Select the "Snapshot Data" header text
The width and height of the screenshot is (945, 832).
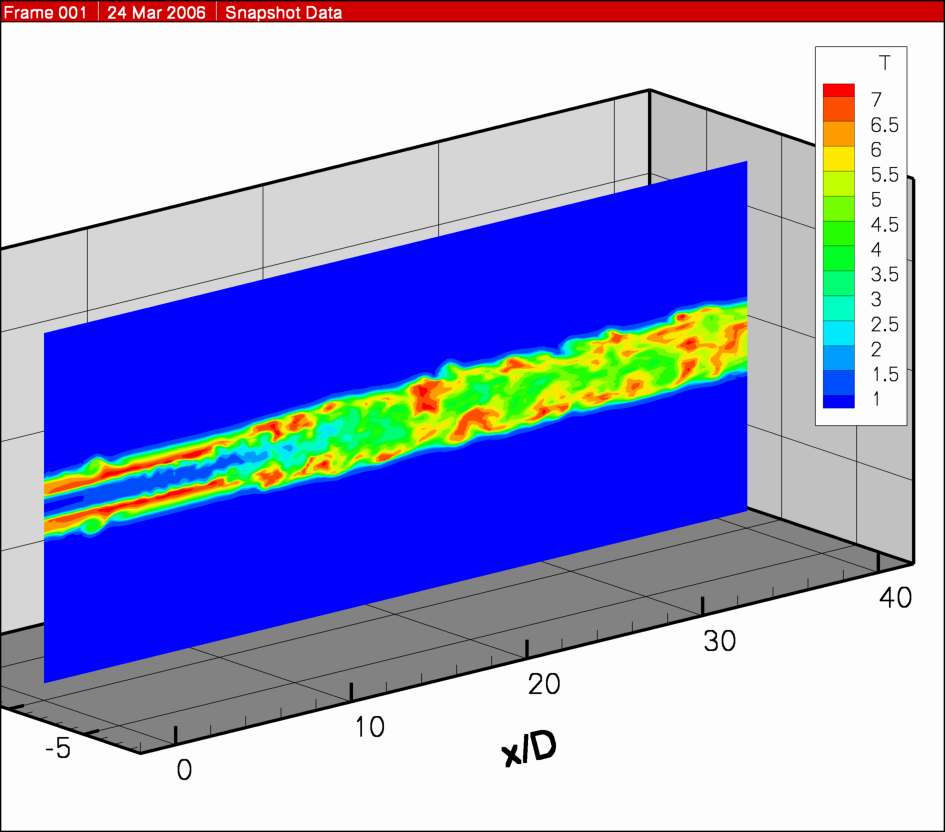(x=282, y=13)
